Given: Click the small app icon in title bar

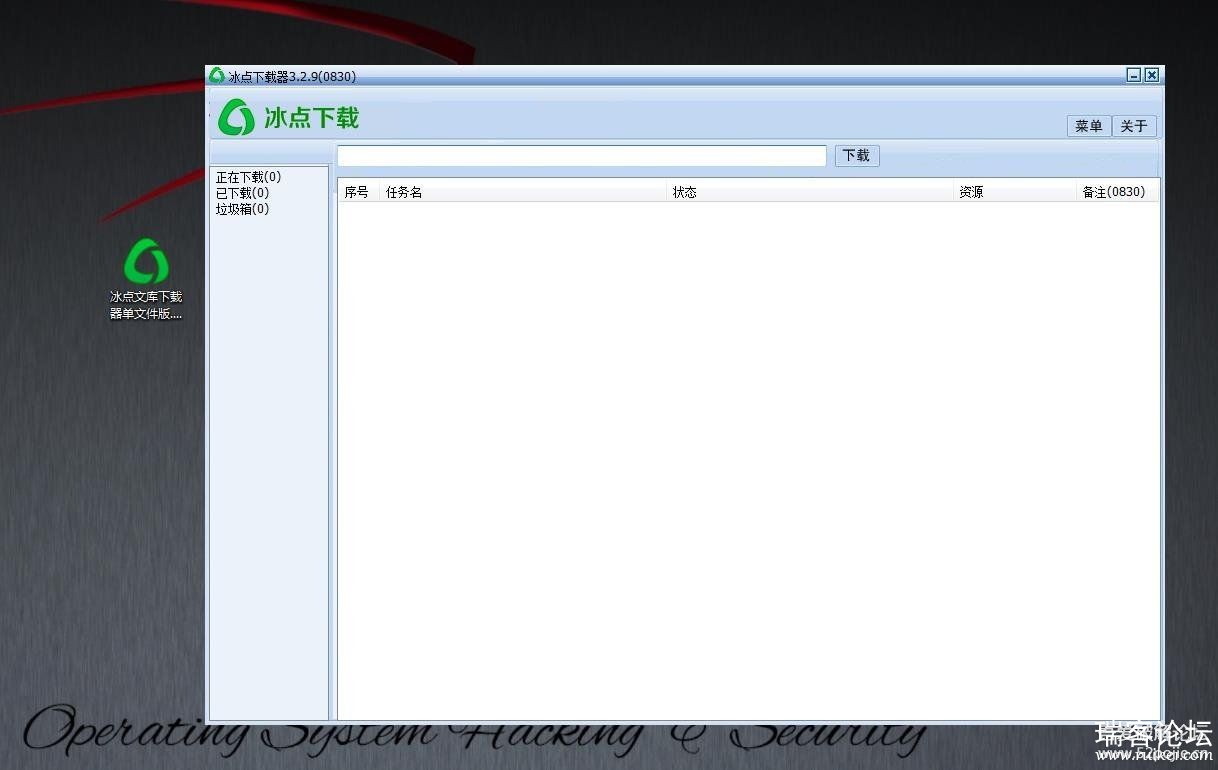Looking at the screenshot, I should (217, 76).
